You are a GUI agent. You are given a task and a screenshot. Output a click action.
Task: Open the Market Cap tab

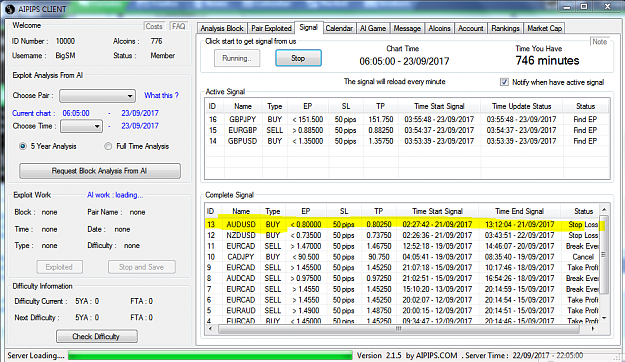[544, 28]
